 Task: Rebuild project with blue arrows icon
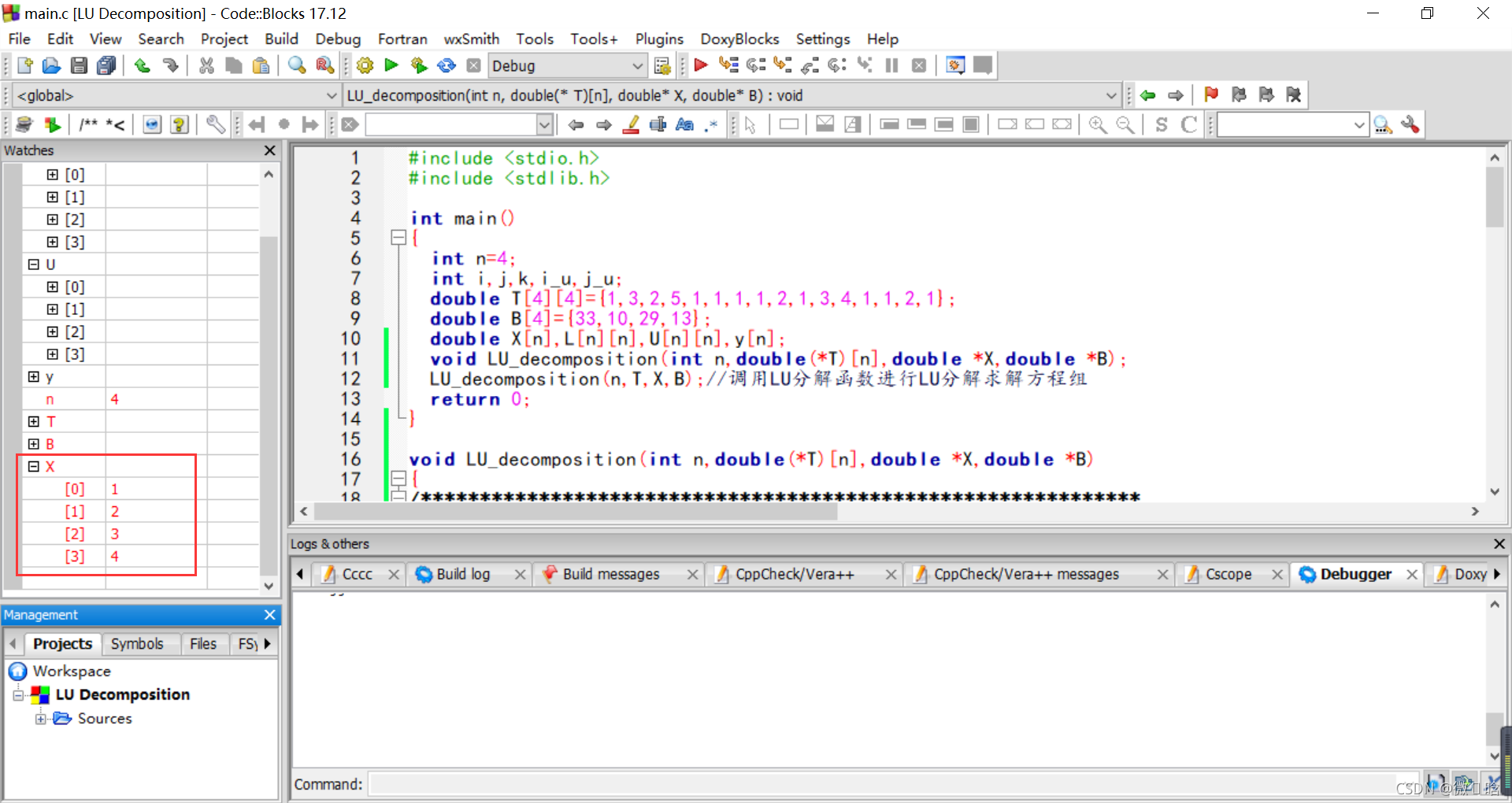[x=447, y=65]
